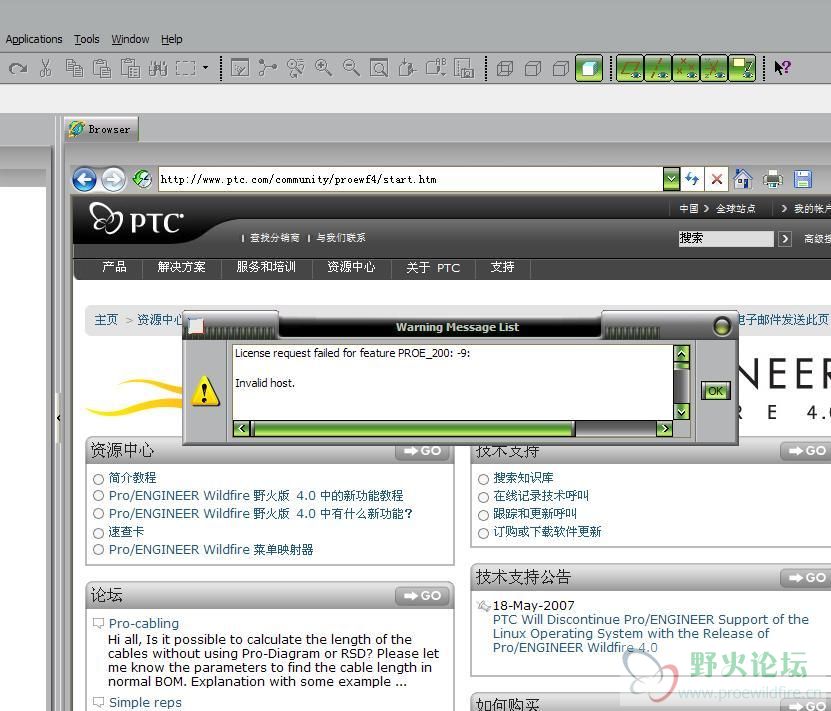831x711 pixels.
Task: Open the 服务和培训 navigation menu
Action: [266, 267]
